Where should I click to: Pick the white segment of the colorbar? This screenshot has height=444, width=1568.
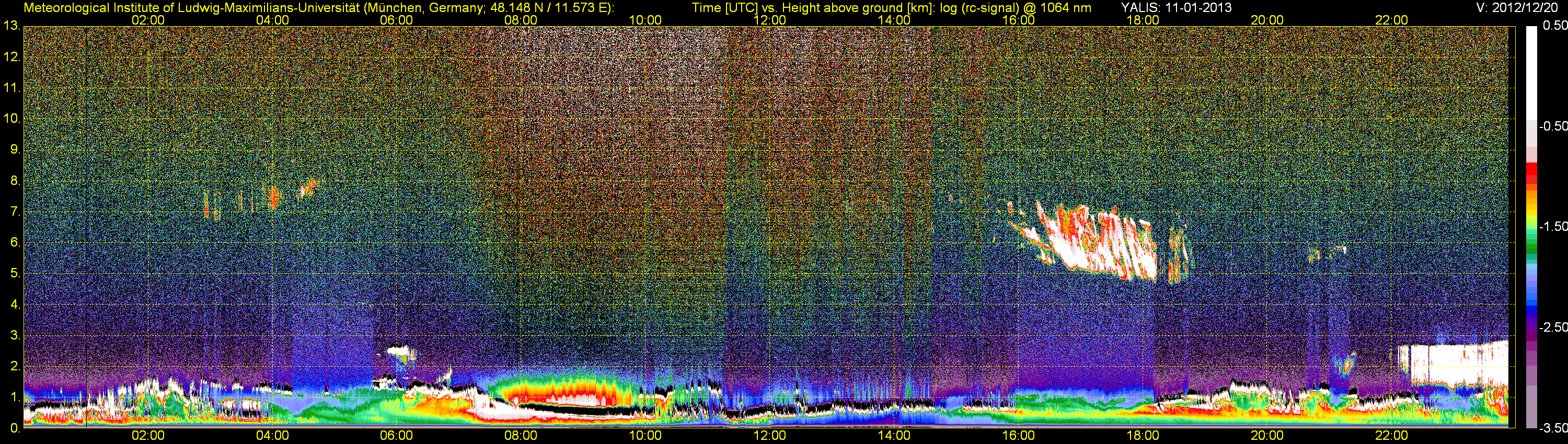click(x=1531, y=73)
